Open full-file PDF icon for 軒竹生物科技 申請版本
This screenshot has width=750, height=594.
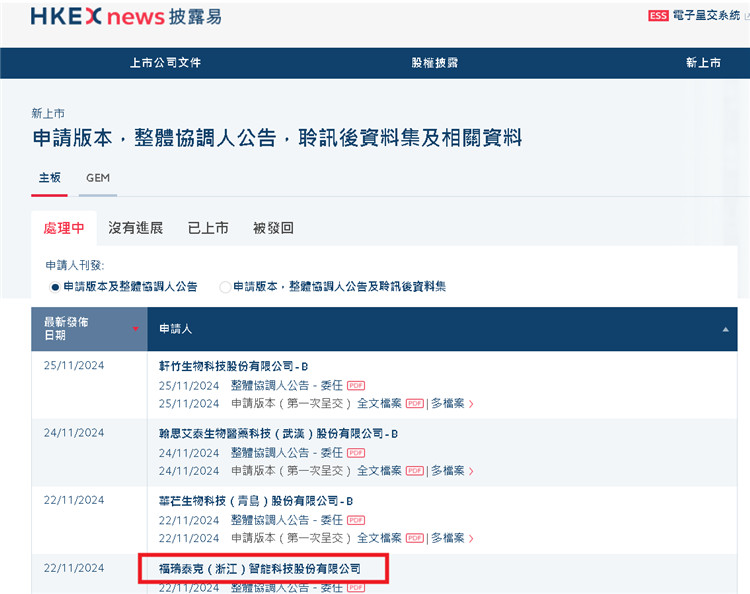pos(415,404)
